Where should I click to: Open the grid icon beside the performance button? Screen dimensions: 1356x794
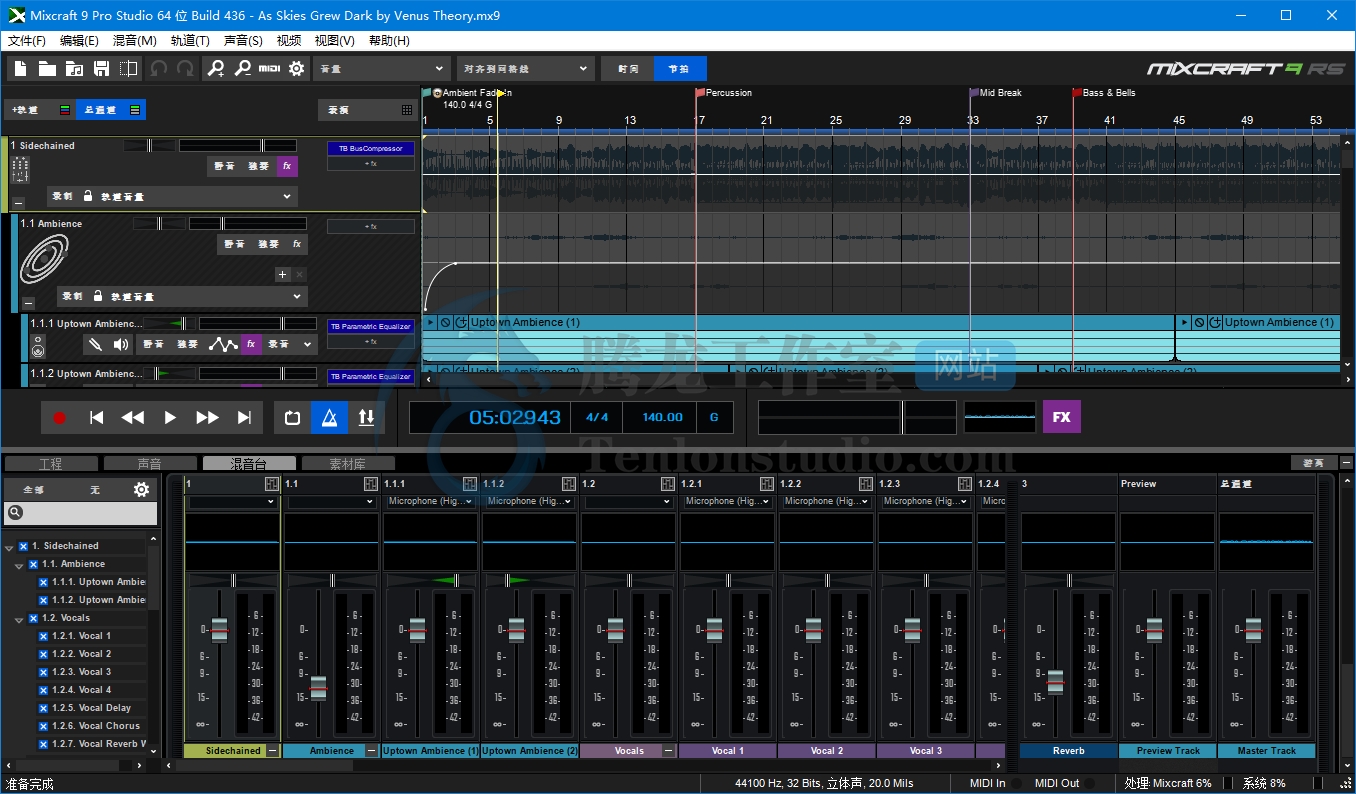tap(406, 110)
